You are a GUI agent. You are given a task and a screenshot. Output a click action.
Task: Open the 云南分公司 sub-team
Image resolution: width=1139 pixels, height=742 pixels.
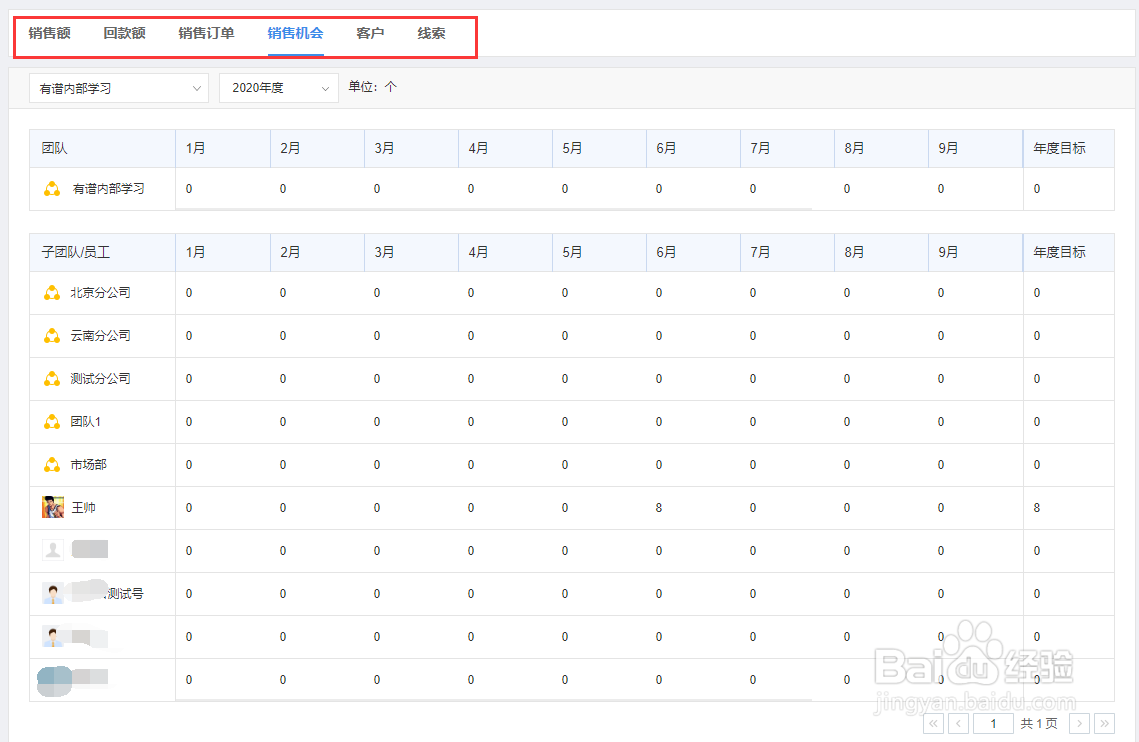click(100, 336)
